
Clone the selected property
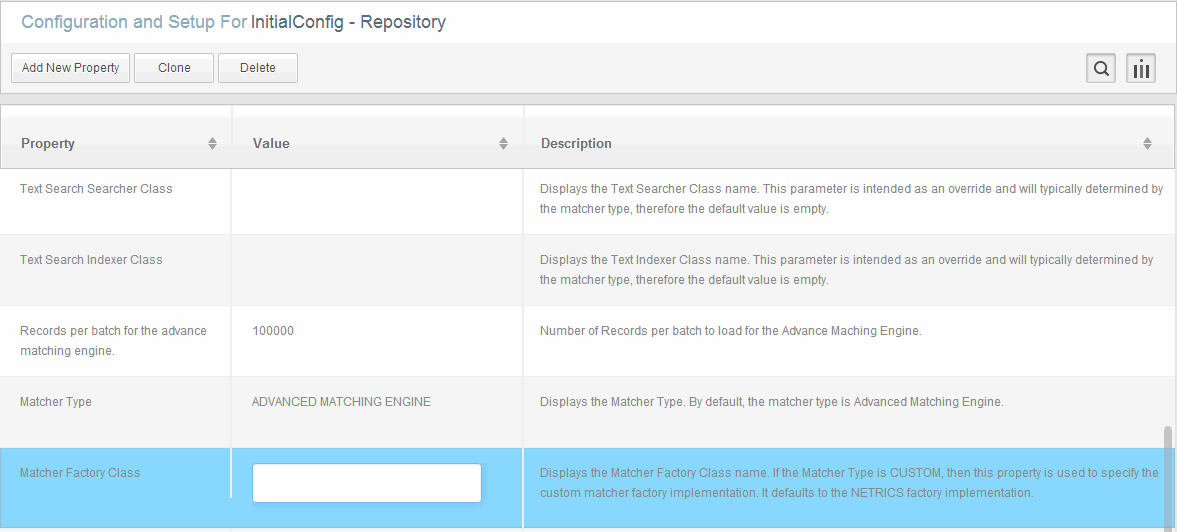click(x=174, y=68)
